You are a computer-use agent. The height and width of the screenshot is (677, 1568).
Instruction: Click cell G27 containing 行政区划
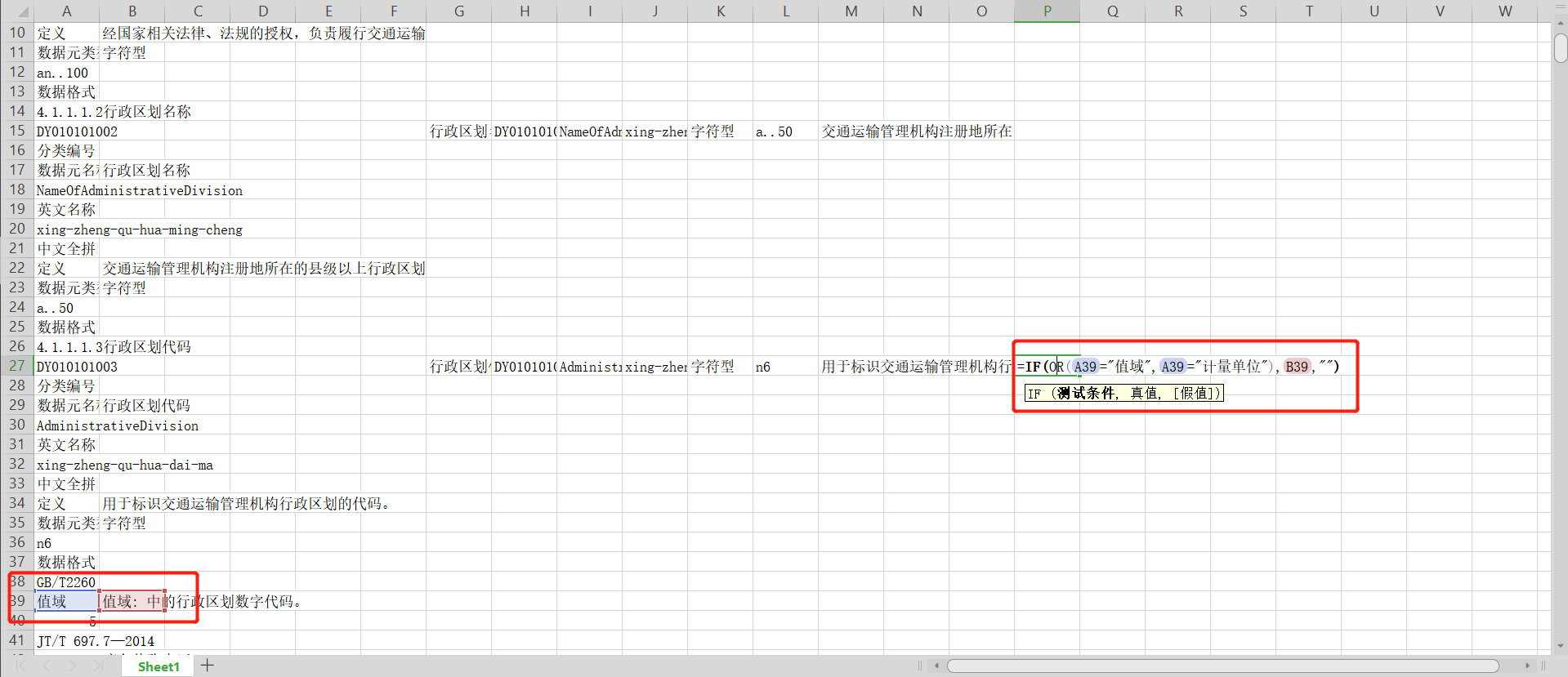[x=459, y=366]
